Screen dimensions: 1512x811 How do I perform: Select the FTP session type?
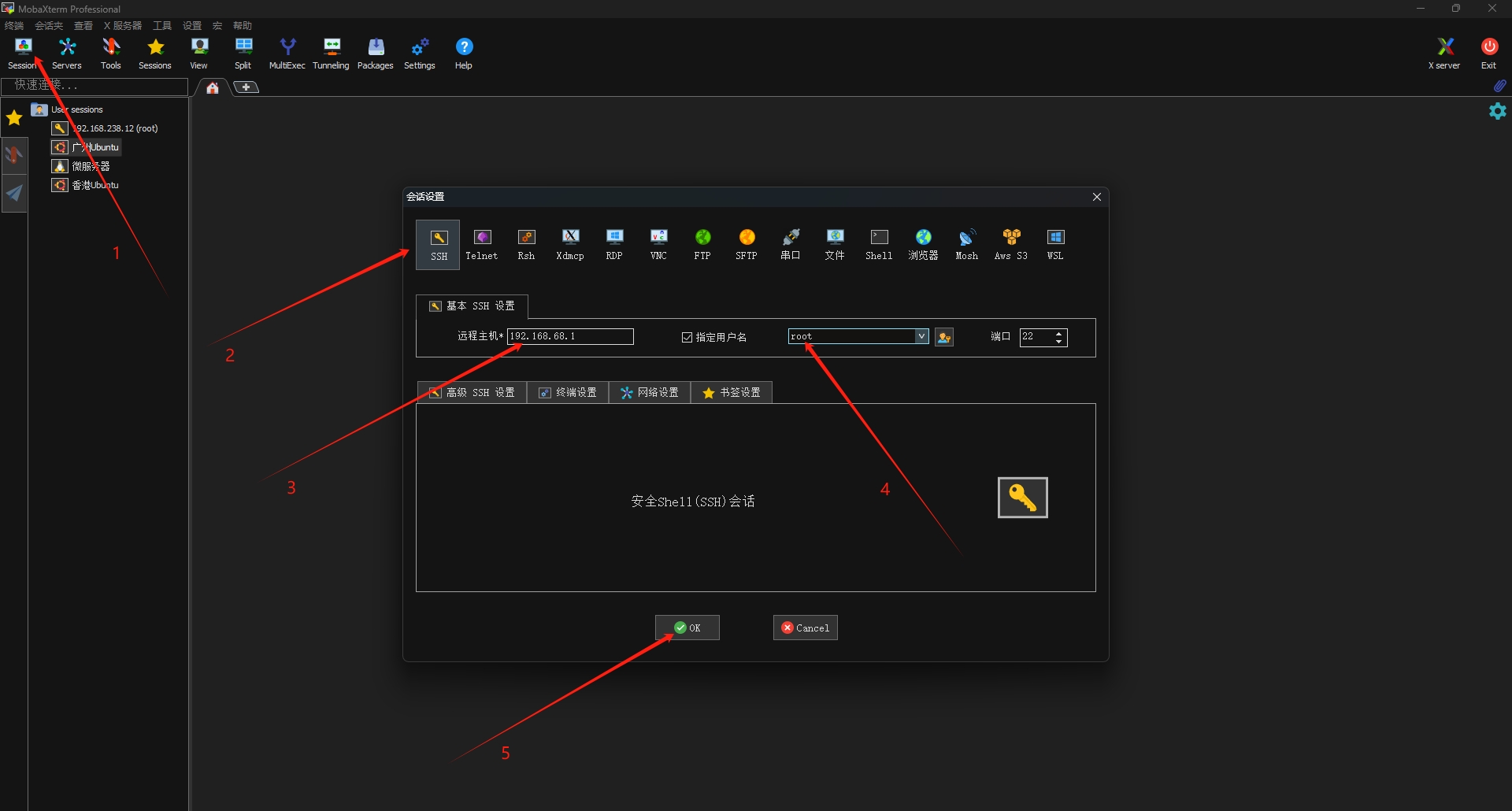pos(702,245)
